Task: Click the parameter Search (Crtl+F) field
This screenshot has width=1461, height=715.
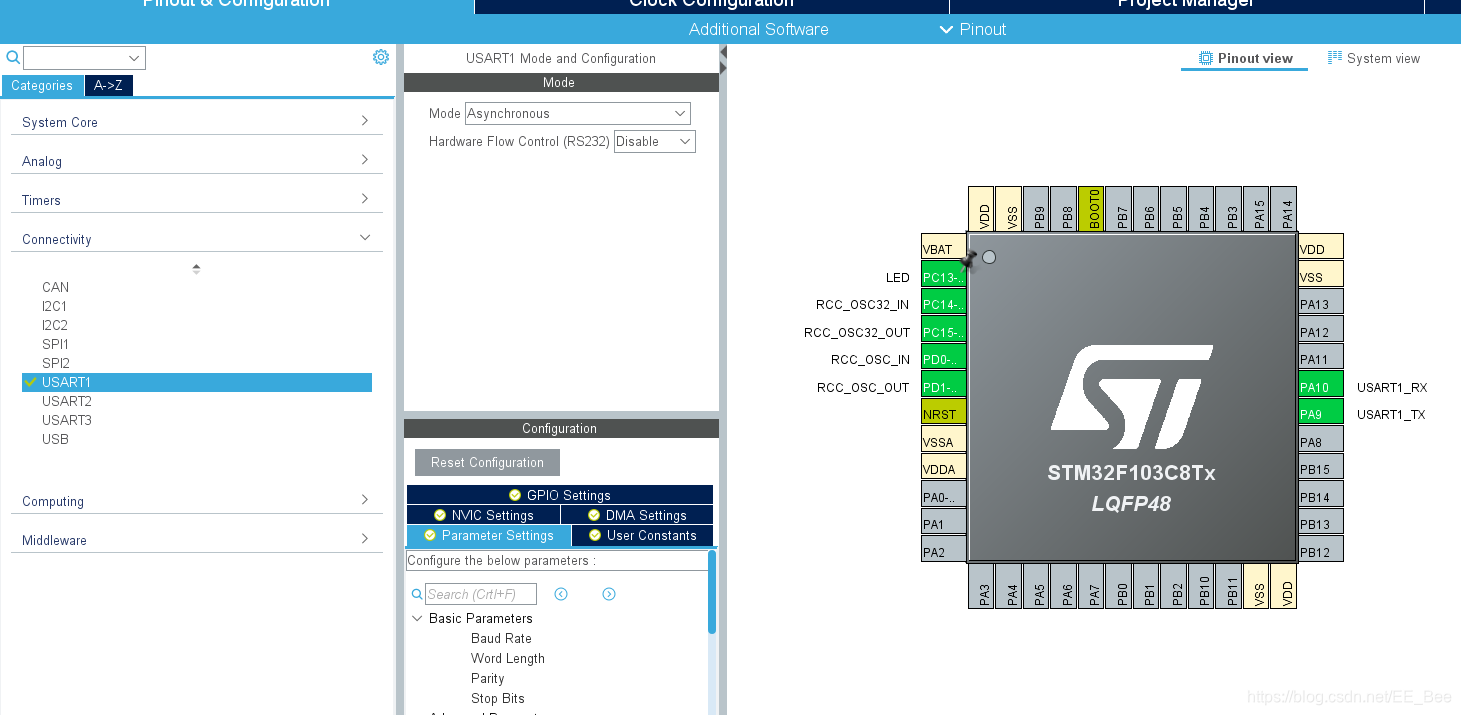Action: click(x=481, y=594)
